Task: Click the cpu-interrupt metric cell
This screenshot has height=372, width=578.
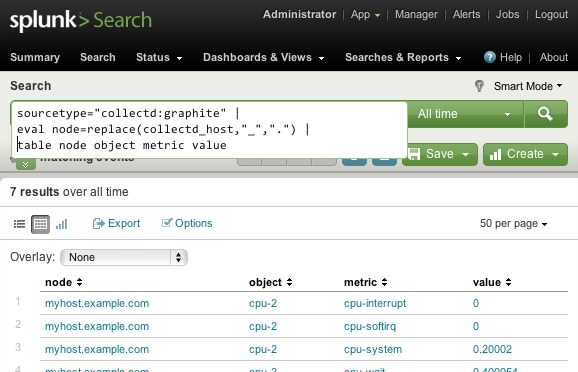Action: pyautogui.click(x=375, y=303)
